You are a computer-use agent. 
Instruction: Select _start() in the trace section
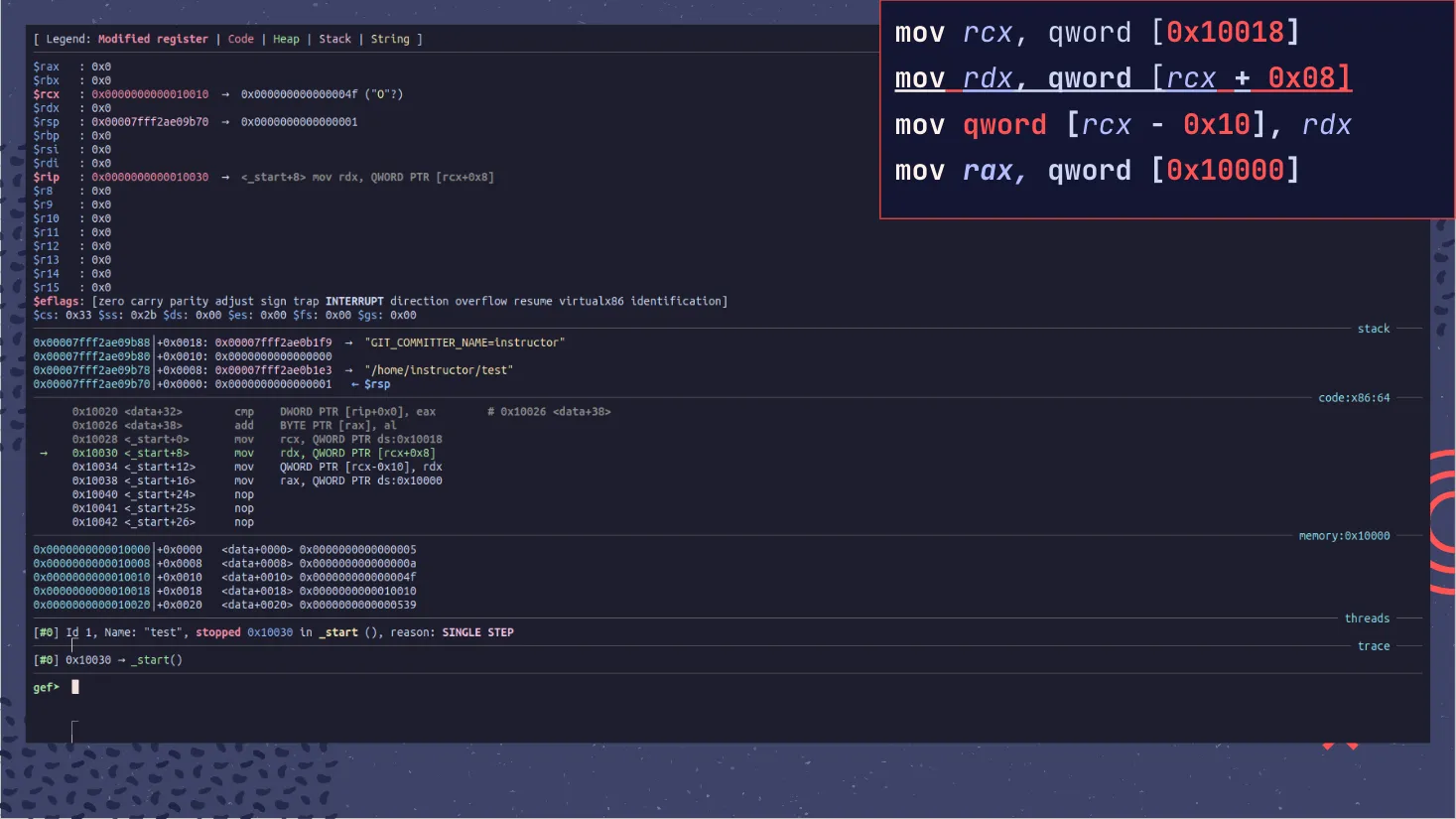[x=158, y=659]
